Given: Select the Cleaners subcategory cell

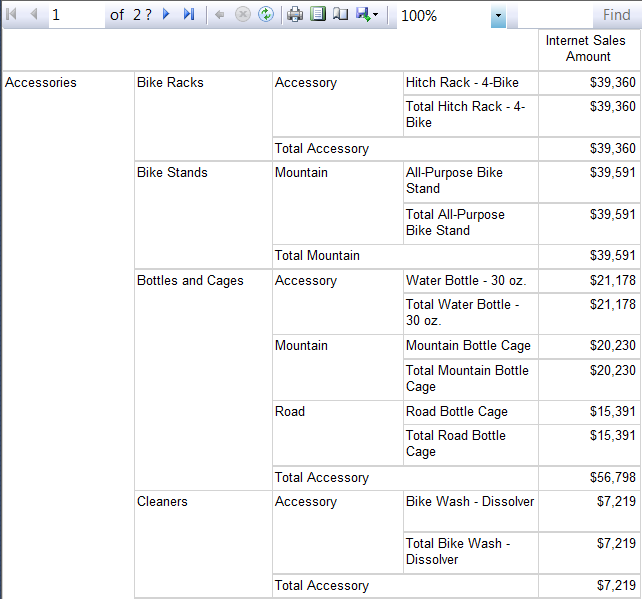Looking at the screenshot, I should 203,545.
